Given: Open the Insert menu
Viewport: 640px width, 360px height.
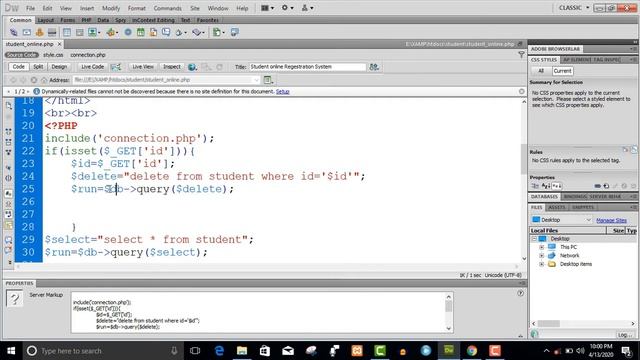Looking at the screenshot, I should tap(87, 8).
